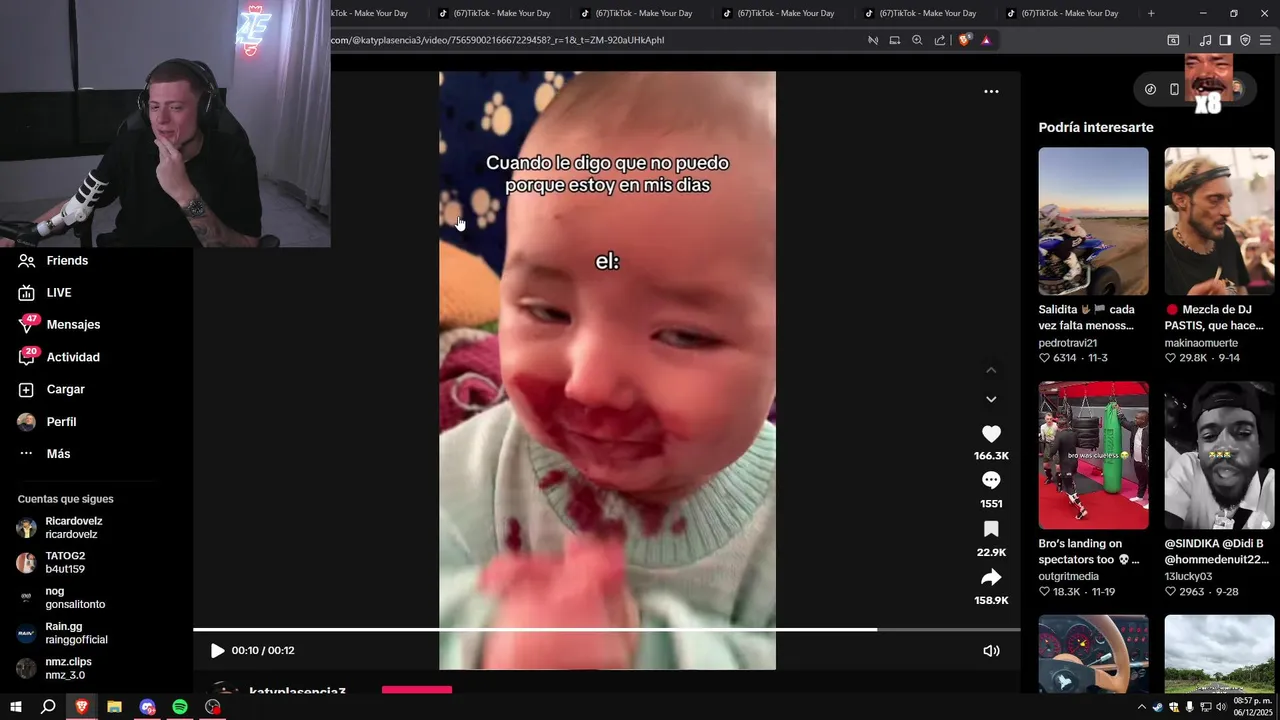Open Brave Rewards triangle icon
This screenshot has width=1280, height=720.
click(x=986, y=40)
